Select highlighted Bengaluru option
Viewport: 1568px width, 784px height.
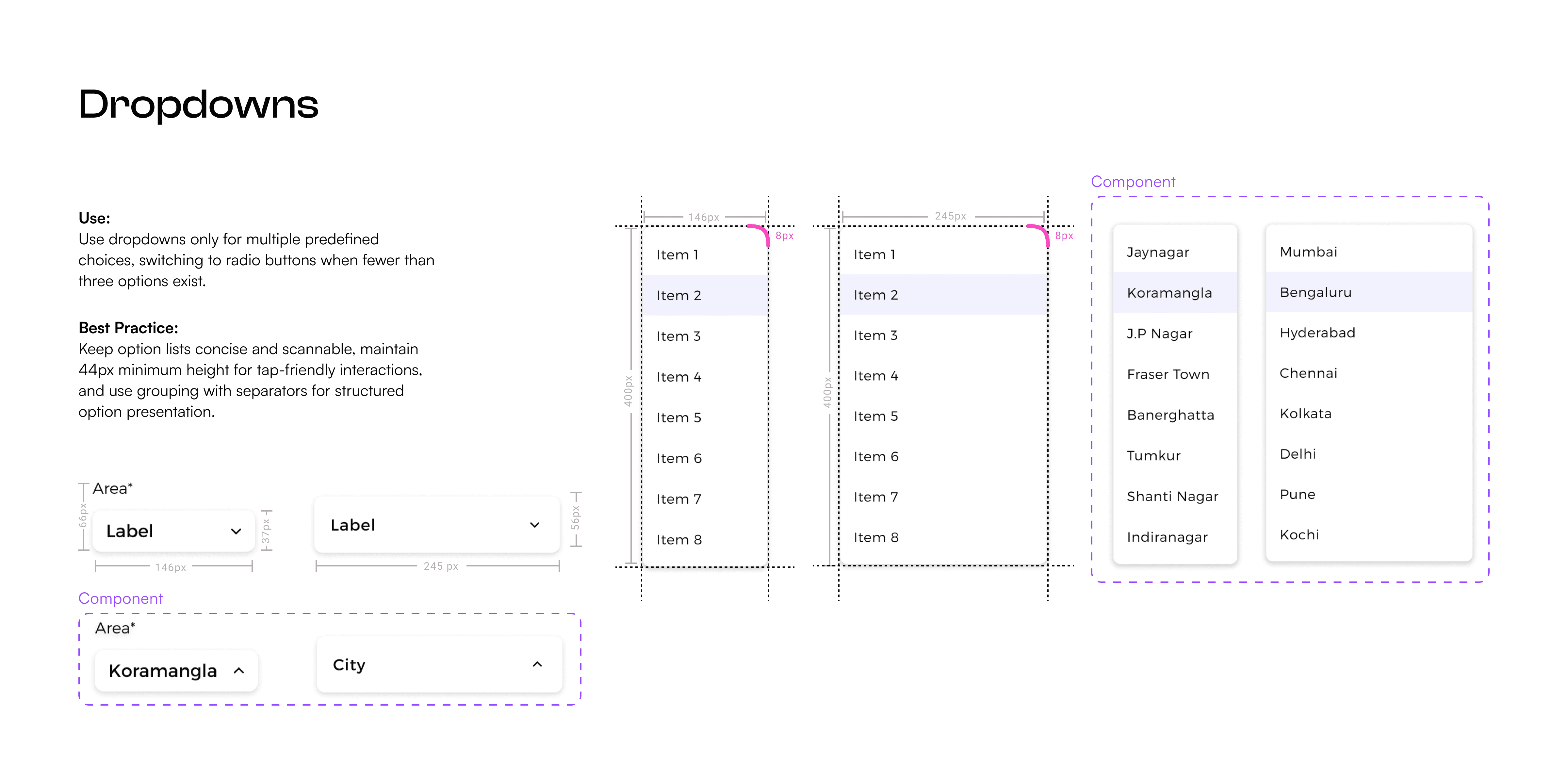click(1315, 292)
